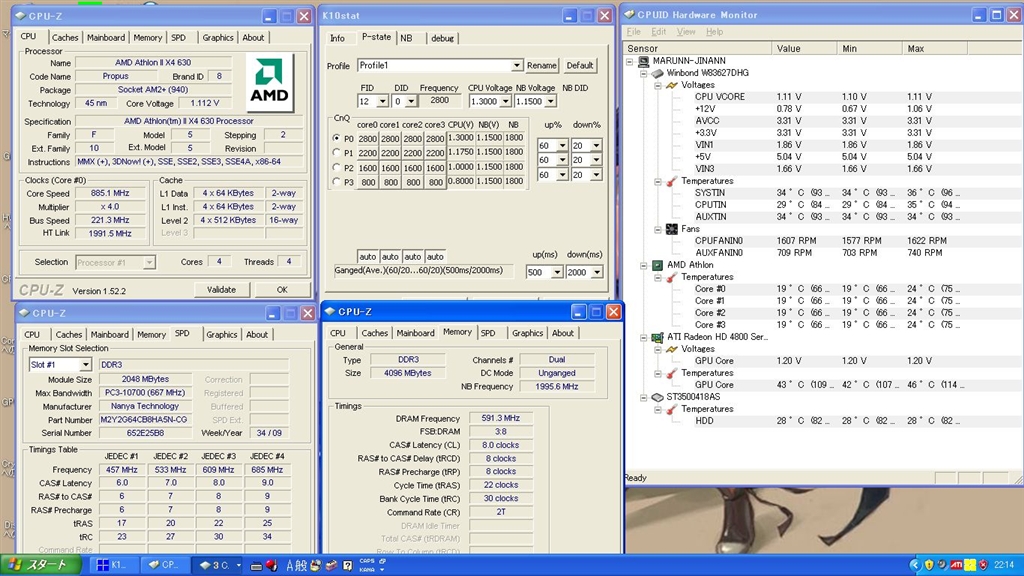Click the Fans icon in Hardware Monitor
Image resolution: width=1024 pixels, height=576 pixels.
tap(671, 229)
